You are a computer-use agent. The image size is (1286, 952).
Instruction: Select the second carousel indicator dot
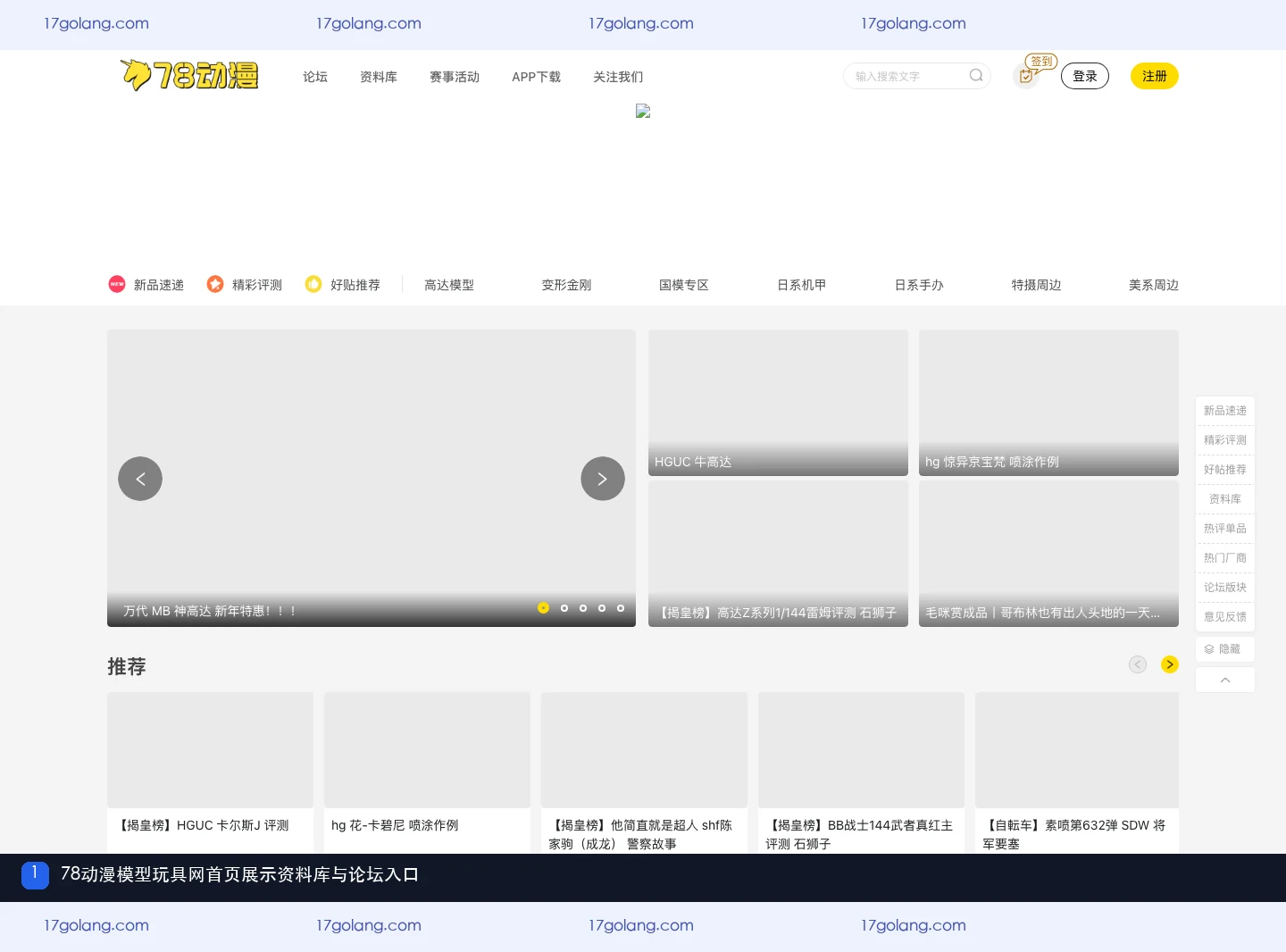pos(564,608)
